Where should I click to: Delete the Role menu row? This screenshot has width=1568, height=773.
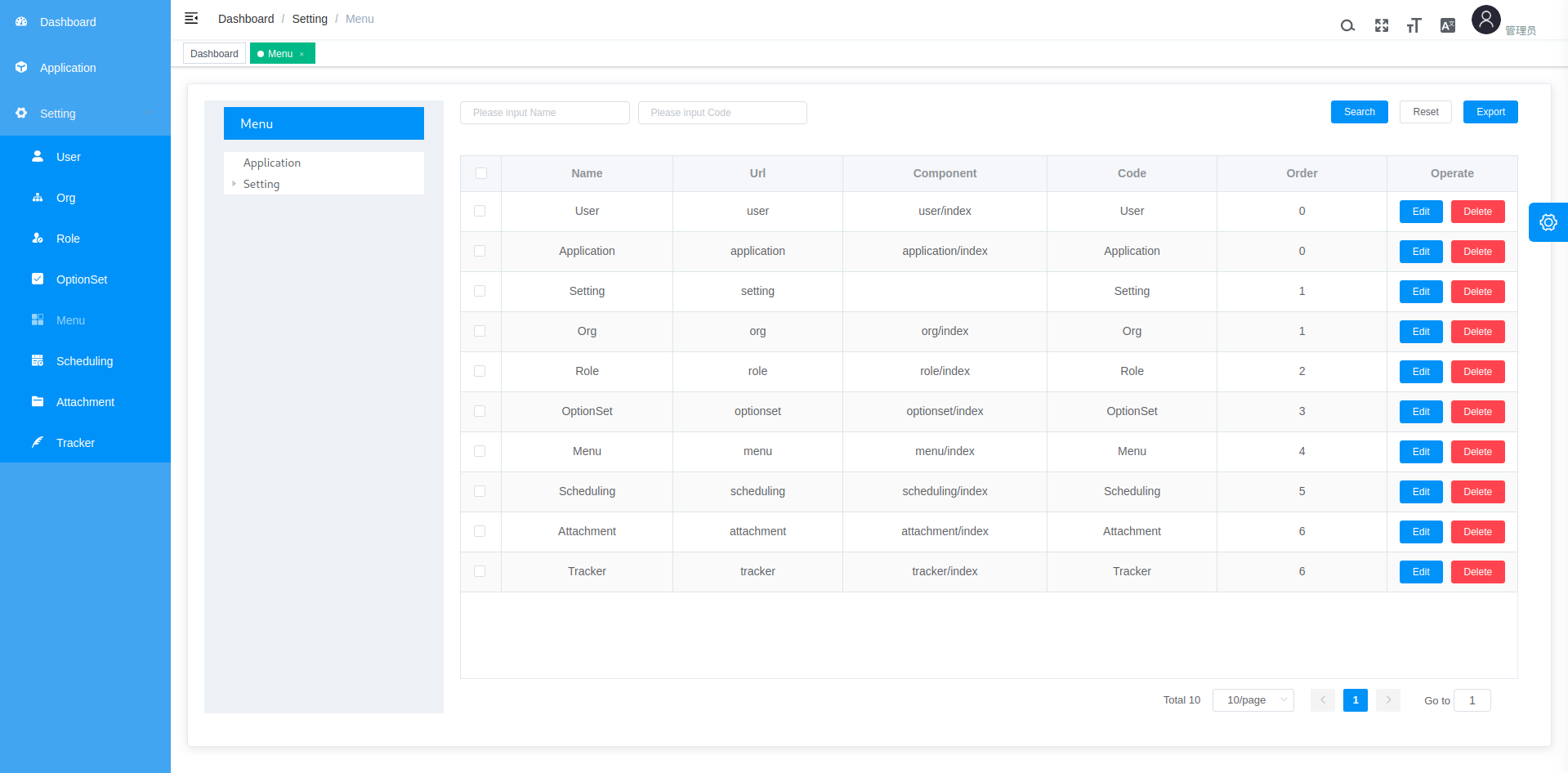(x=1476, y=372)
